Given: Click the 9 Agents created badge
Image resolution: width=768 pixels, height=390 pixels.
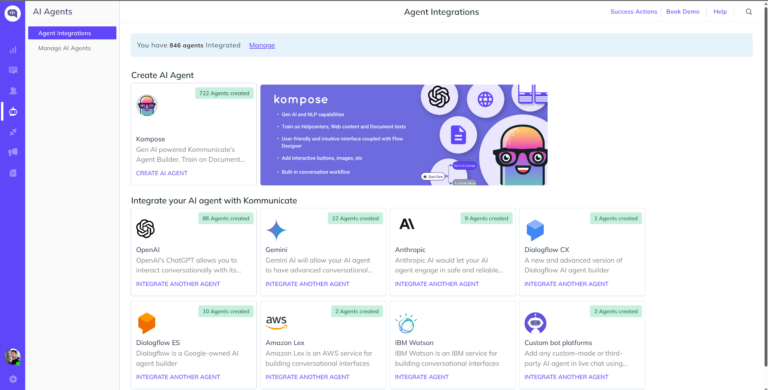Looking at the screenshot, I should (486, 219).
